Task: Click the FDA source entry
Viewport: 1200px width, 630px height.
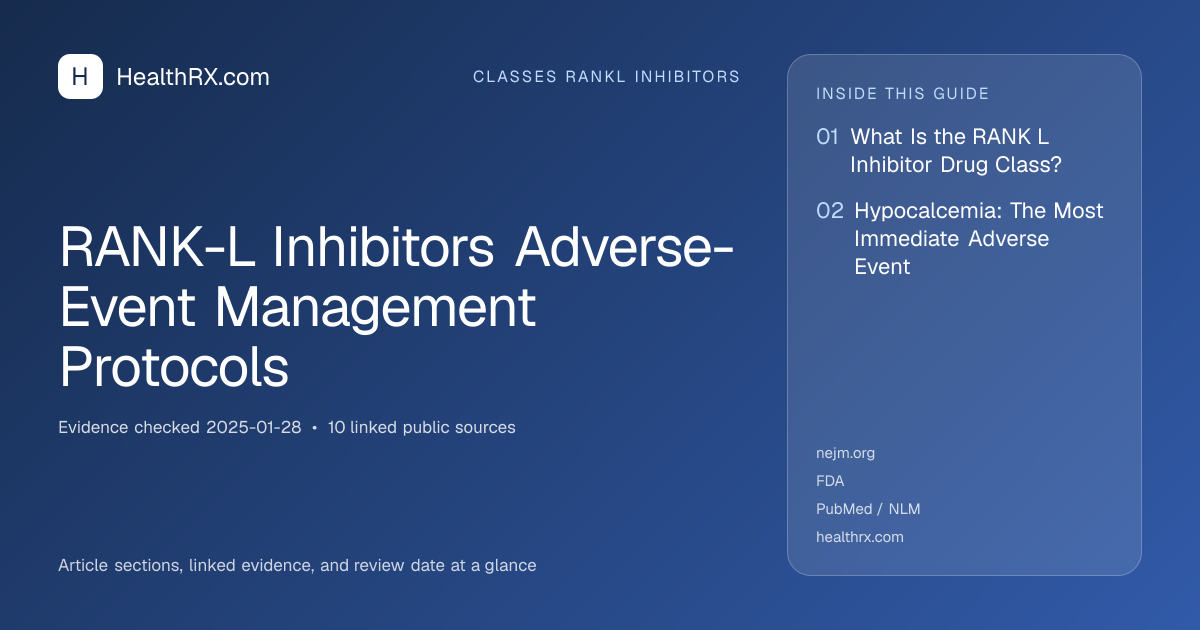Action: tap(830, 481)
